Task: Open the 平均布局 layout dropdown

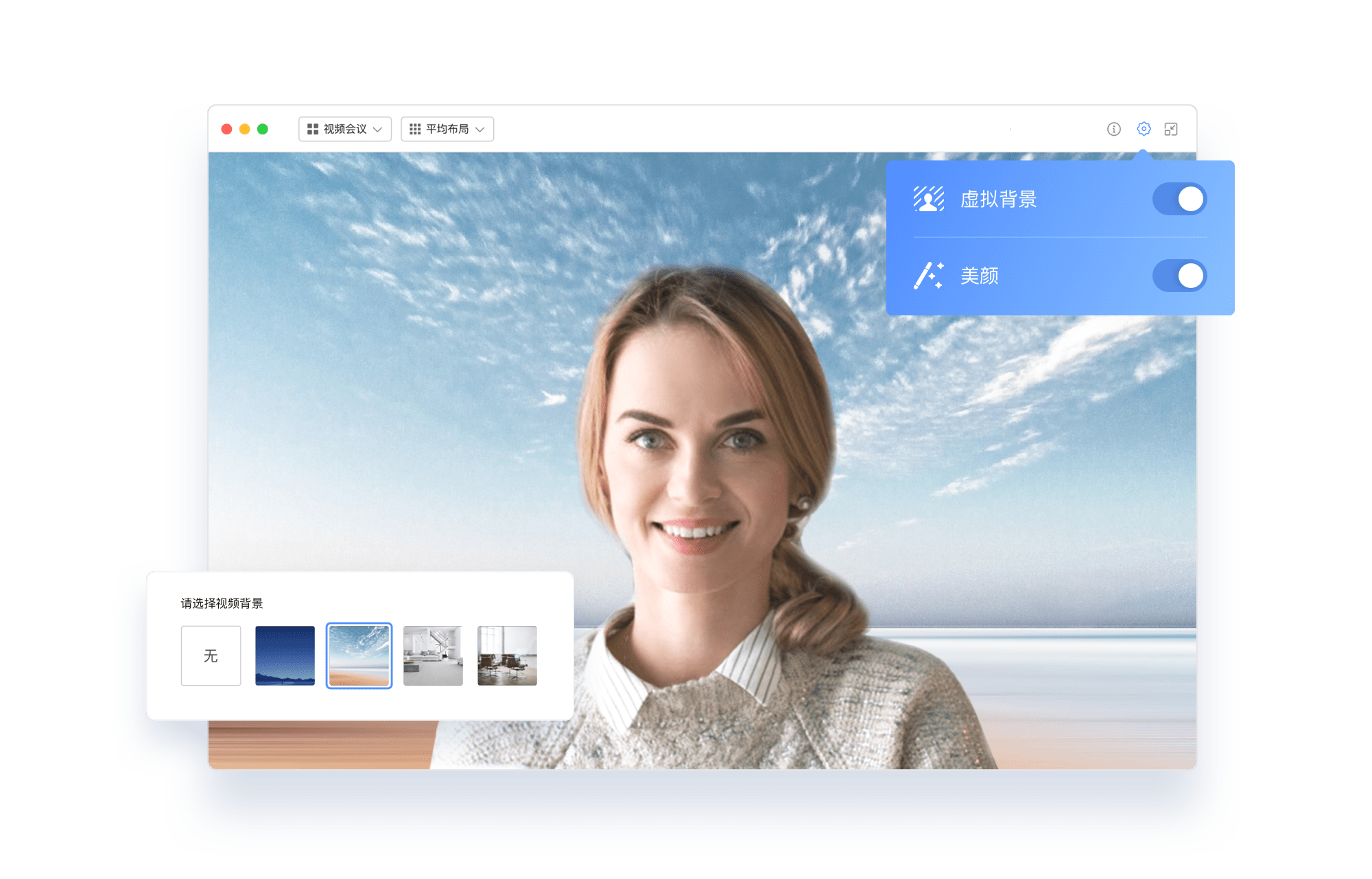Action: click(x=447, y=129)
